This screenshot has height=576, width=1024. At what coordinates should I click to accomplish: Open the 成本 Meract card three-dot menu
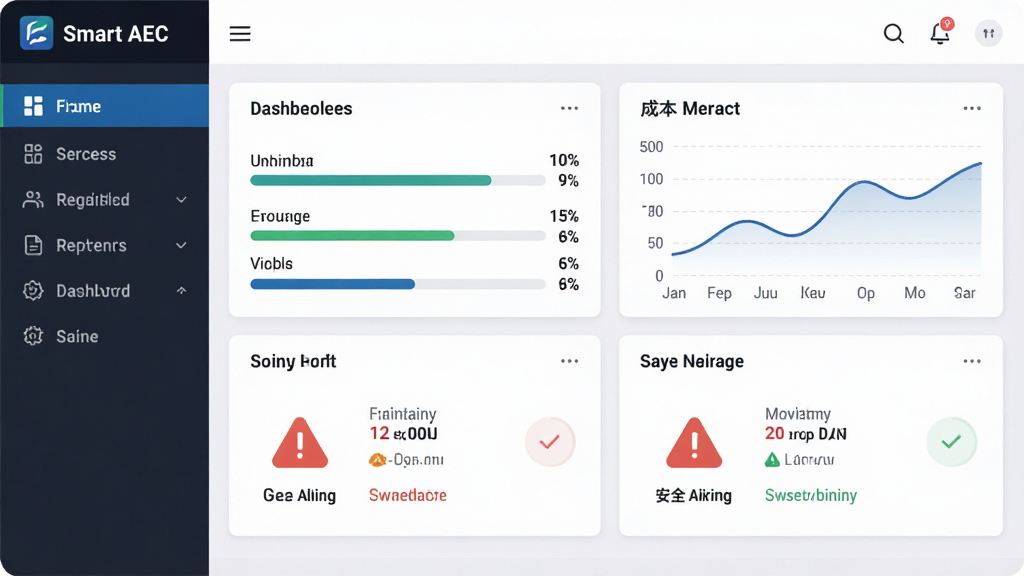click(x=972, y=108)
